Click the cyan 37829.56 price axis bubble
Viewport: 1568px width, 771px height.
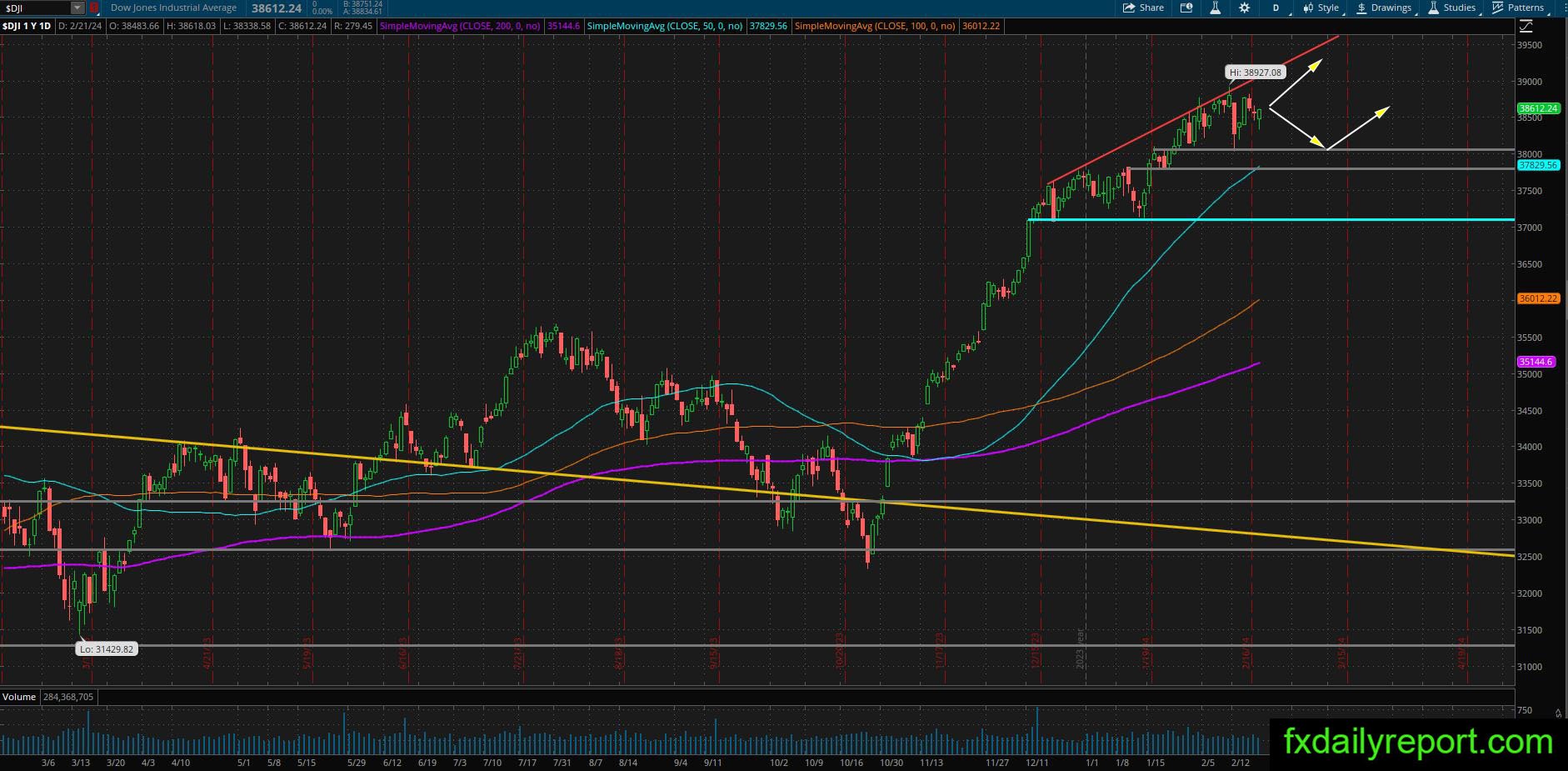tap(1538, 166)
